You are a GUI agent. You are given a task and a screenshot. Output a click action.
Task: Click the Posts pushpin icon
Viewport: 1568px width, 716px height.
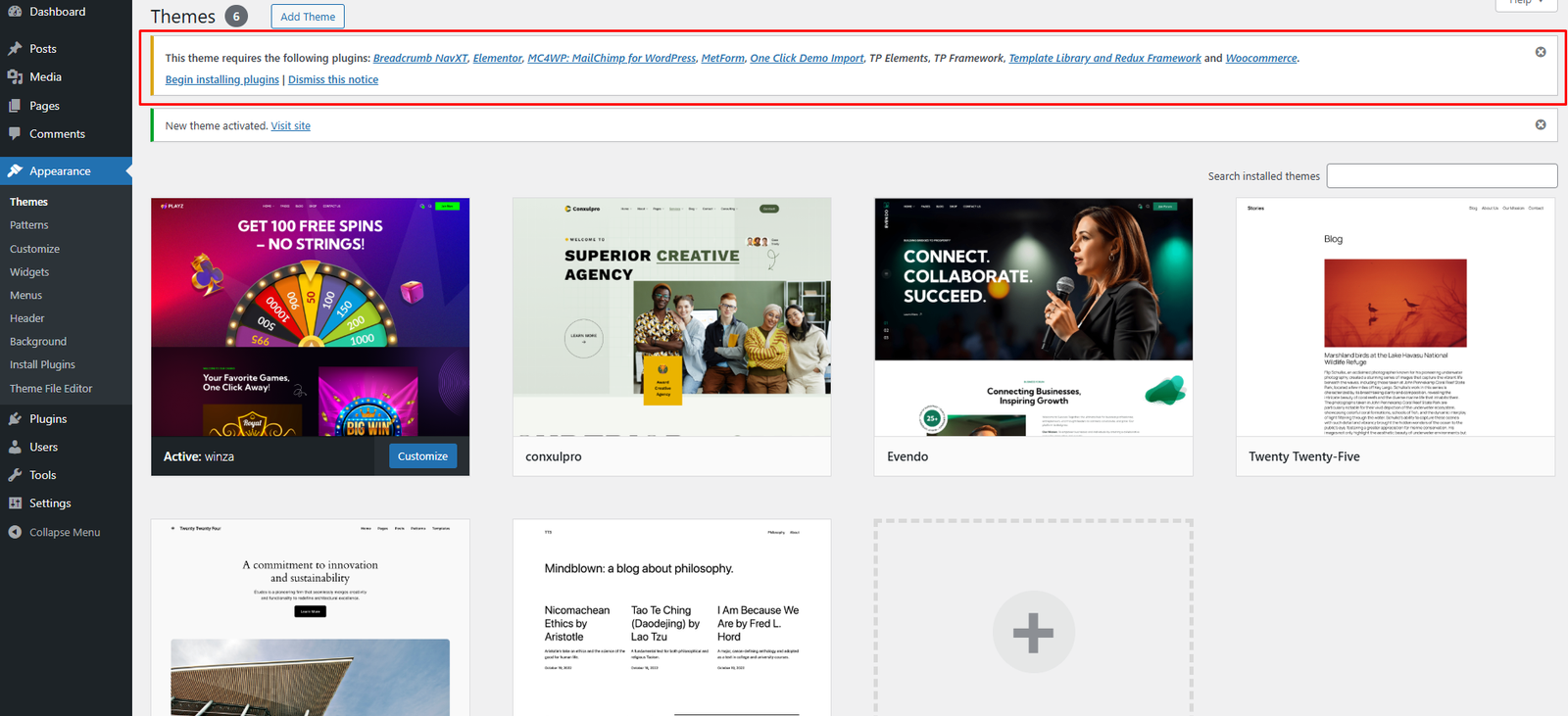pos(15,49)
